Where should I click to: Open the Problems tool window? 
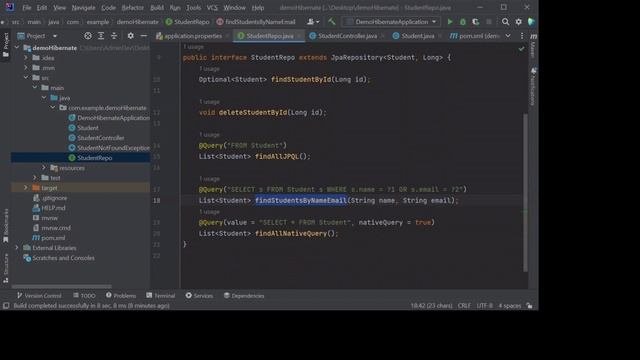(x=121, y=296)
